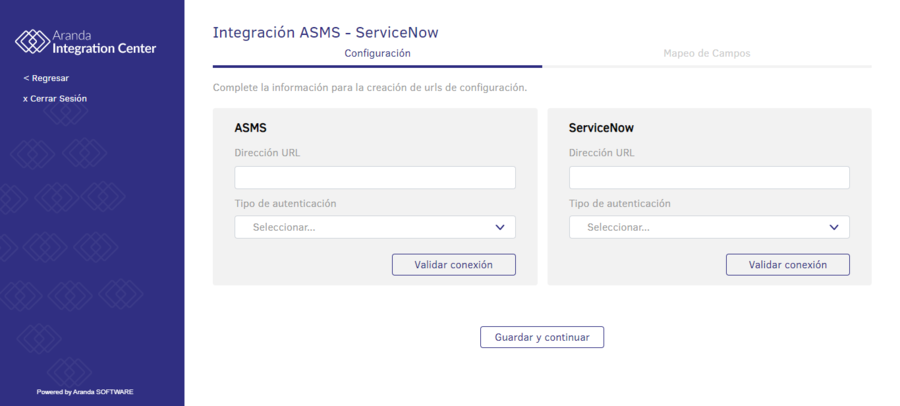Click the ASMS panel title
The image size is (900, 406).
point(250,128)
